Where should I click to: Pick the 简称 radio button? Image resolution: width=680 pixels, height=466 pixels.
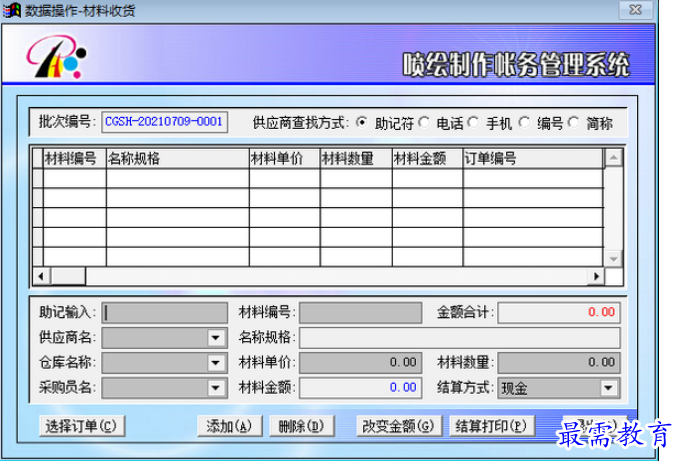(x=574, y=123)
